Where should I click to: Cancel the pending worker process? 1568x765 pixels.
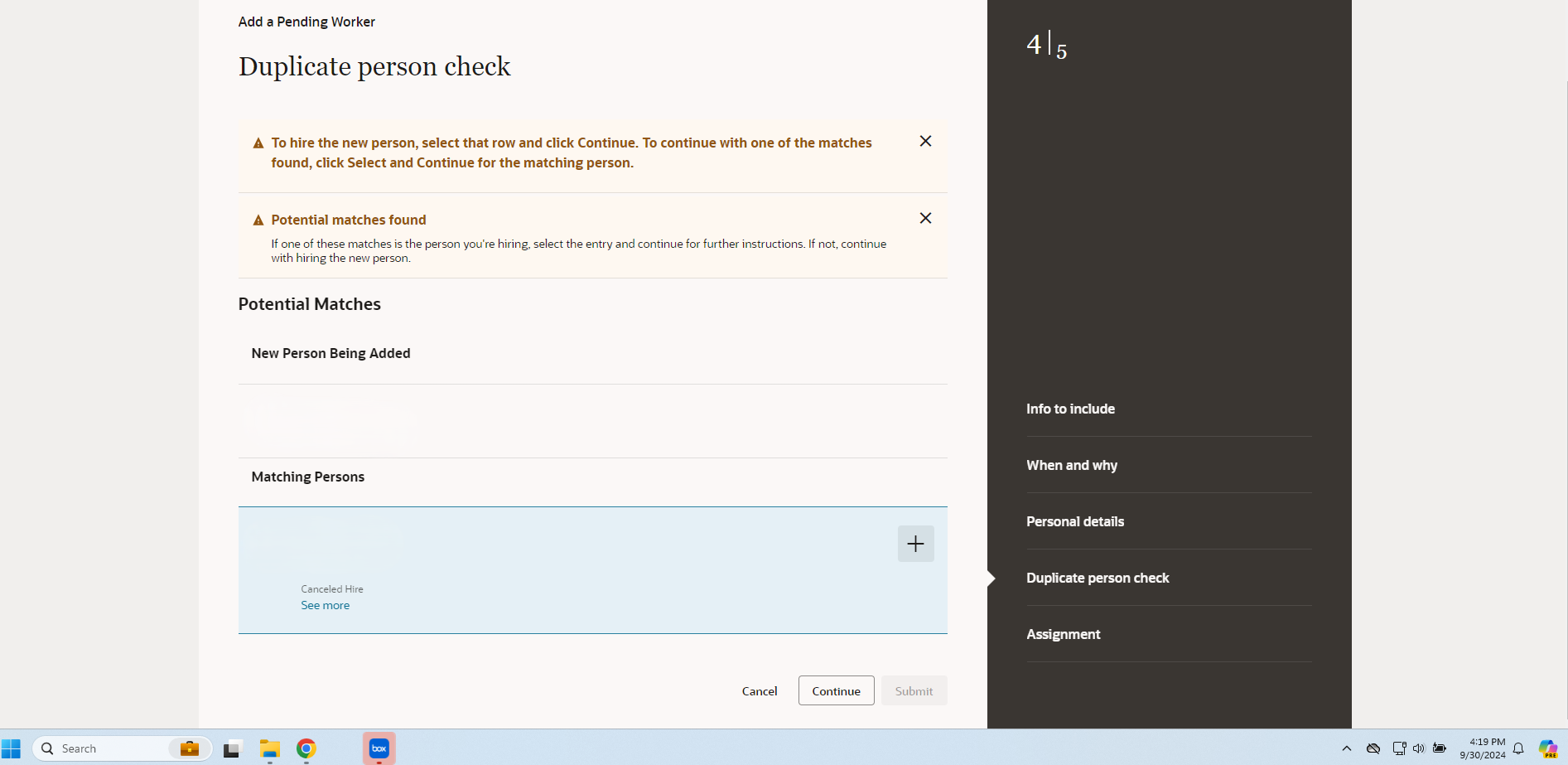tap(759, 691)
